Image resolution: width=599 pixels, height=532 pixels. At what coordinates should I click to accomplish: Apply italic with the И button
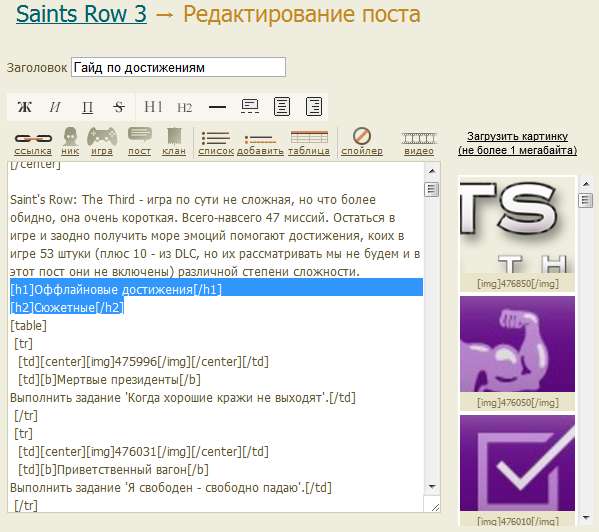55,107
